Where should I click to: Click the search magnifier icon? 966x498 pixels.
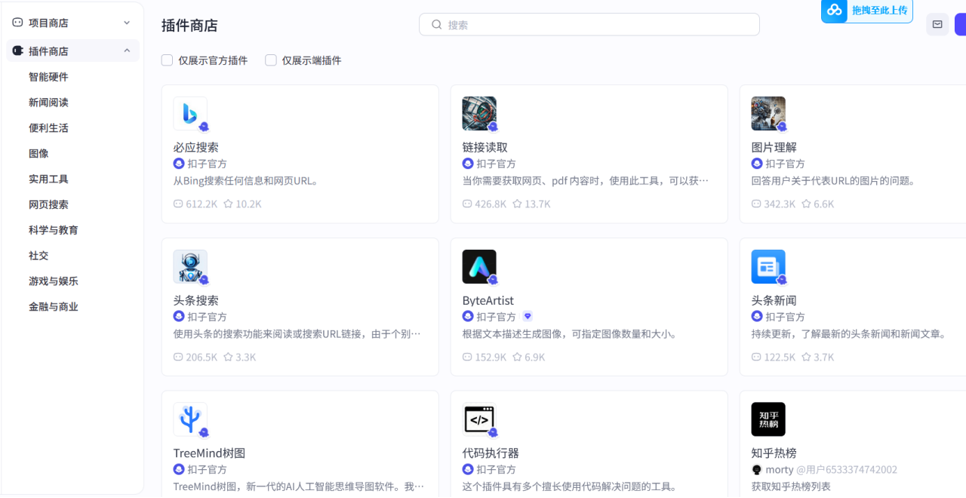pos(436,25)
